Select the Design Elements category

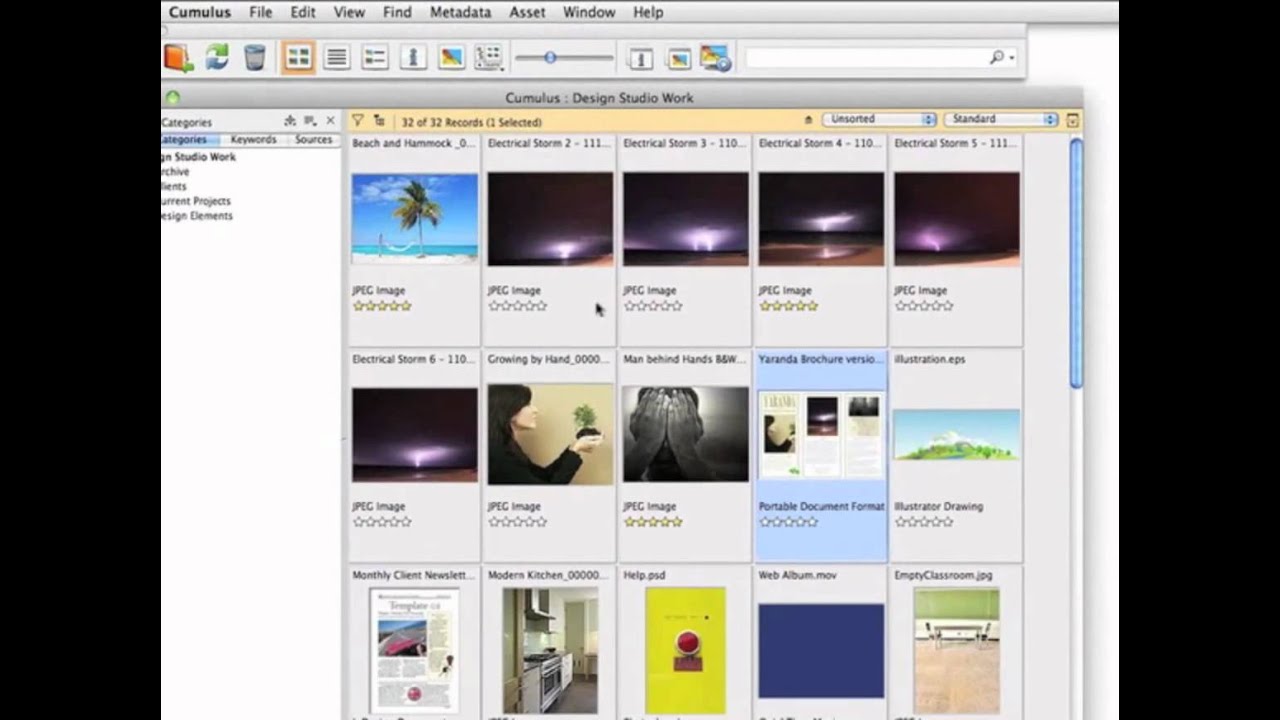pyautogui.click(x=197, y=216)
